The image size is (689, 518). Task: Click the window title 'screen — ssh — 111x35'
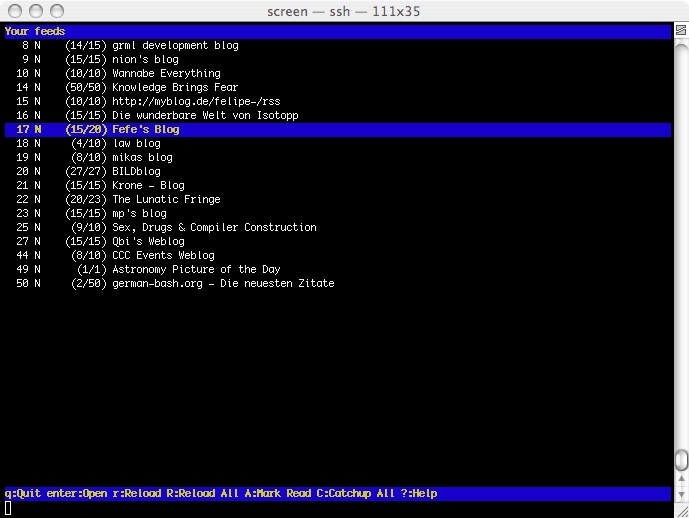(x=344, y=11)
